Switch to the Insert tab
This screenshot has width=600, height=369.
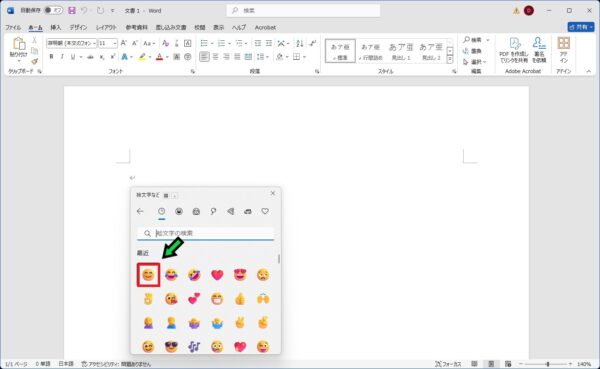pos(56,27)
